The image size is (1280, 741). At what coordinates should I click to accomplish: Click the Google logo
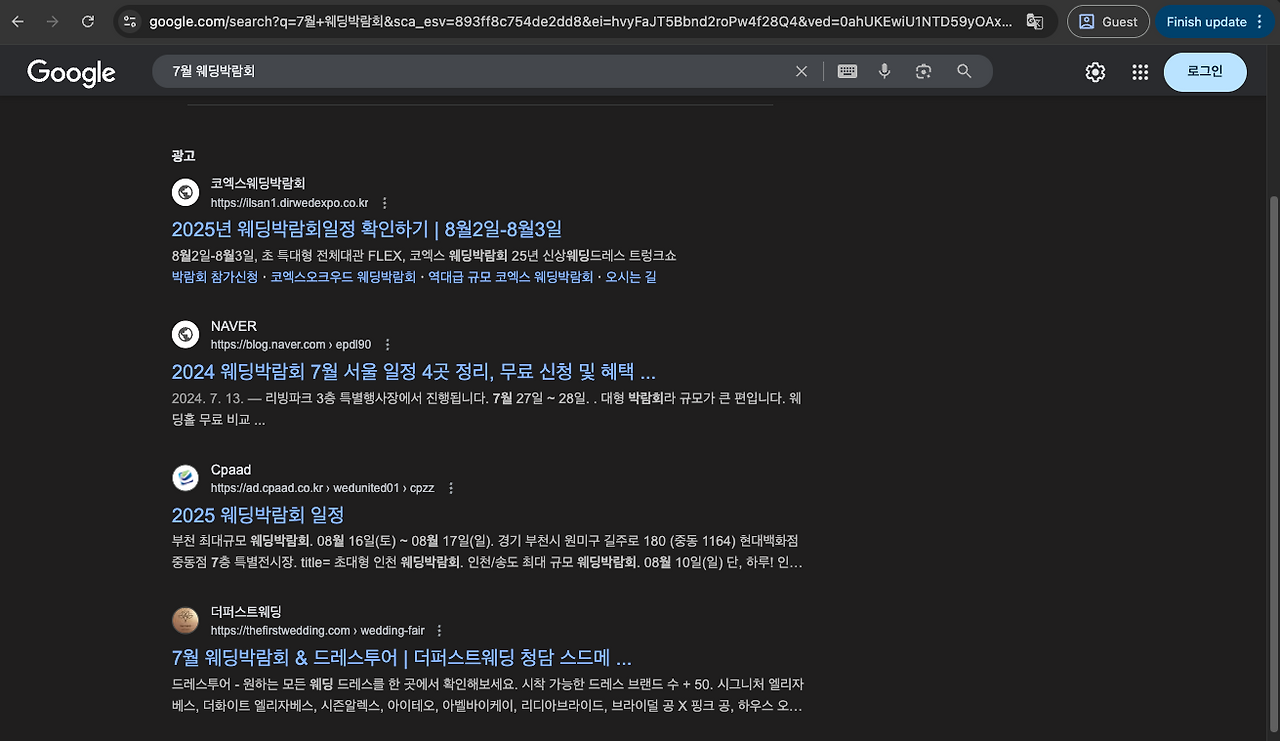(x=70, y=71)
